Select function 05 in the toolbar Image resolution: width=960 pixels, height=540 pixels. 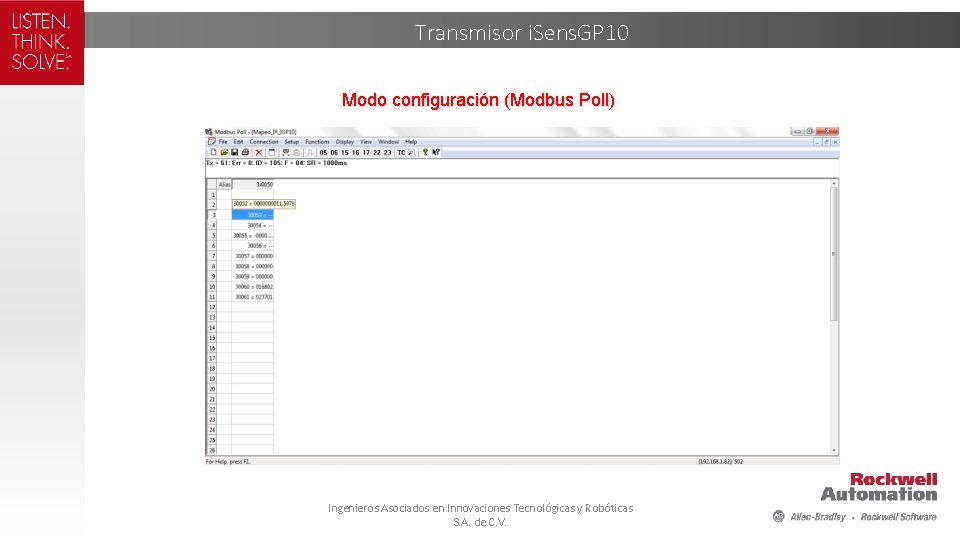323,152
